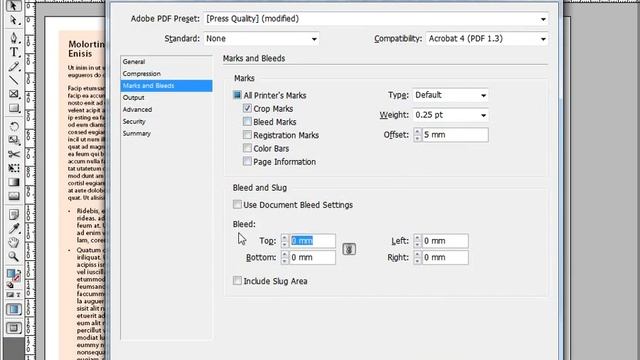Viewport: 640px width, 360px height.
Task: Open the Compression settings pane
Action: [167, 74]
